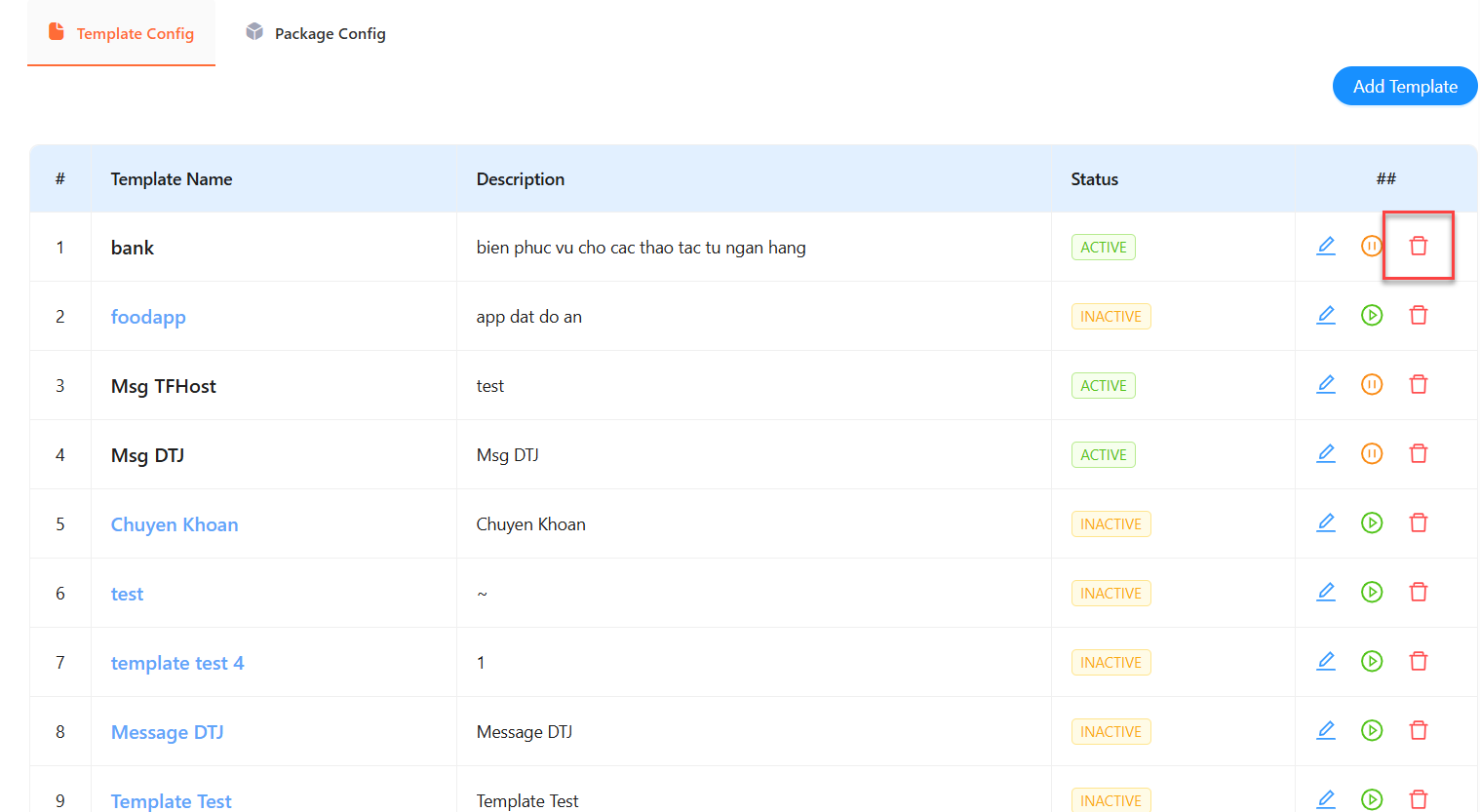Deactivate the Msg TFHost template
This screenshot has height=812, width=1480.
[1372, 384]
